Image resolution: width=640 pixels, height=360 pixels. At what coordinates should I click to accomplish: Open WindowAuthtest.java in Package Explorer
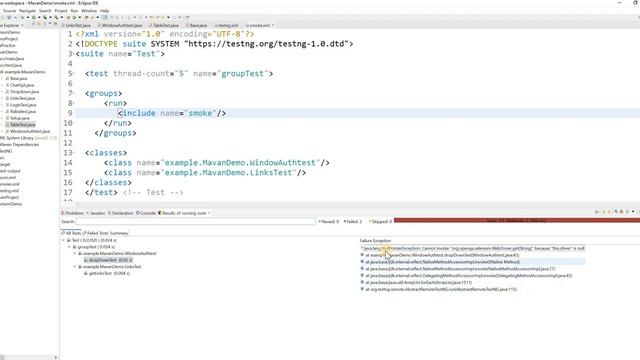coord(30,131)
